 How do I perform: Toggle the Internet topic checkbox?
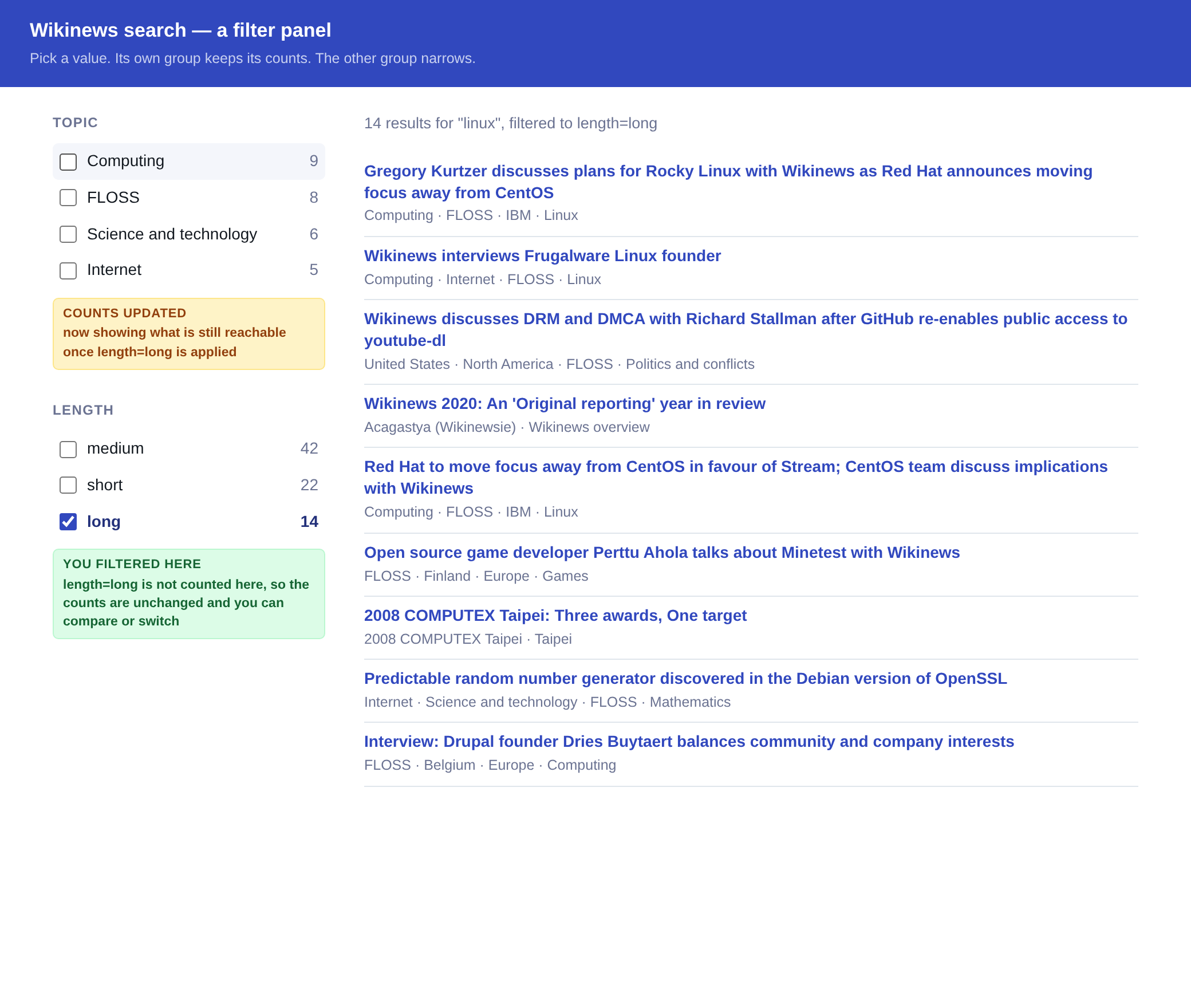click(x=68, y=270)
